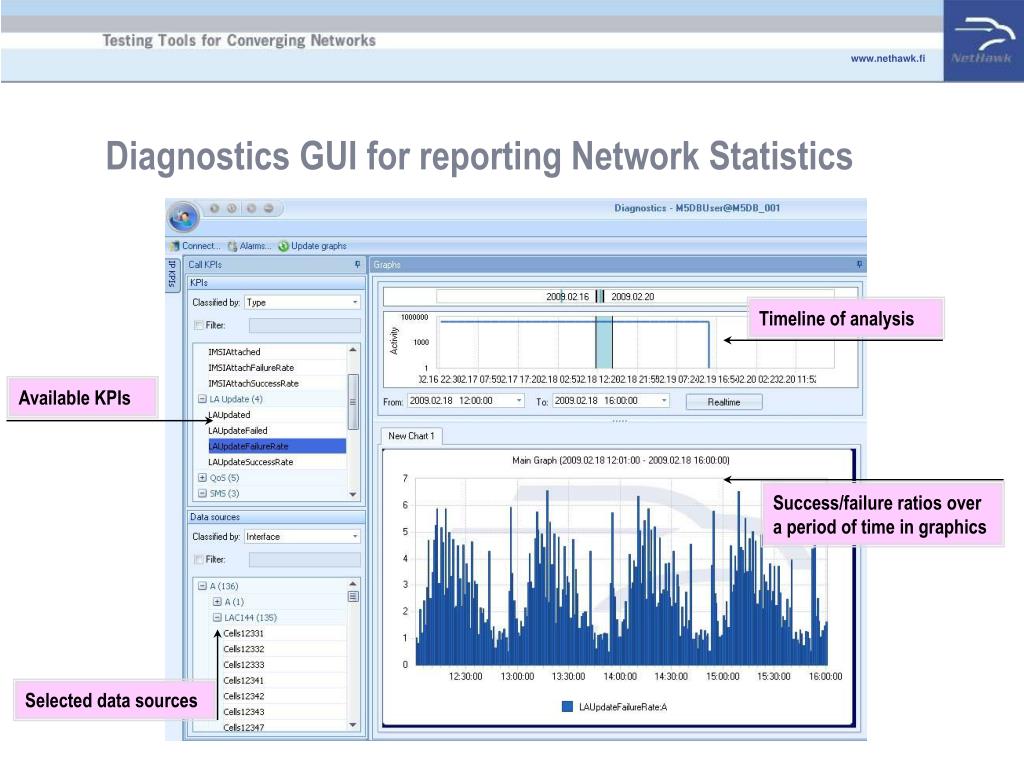
Task: Expand the QoS (5) tree group
Action: (x=202, y=478)
